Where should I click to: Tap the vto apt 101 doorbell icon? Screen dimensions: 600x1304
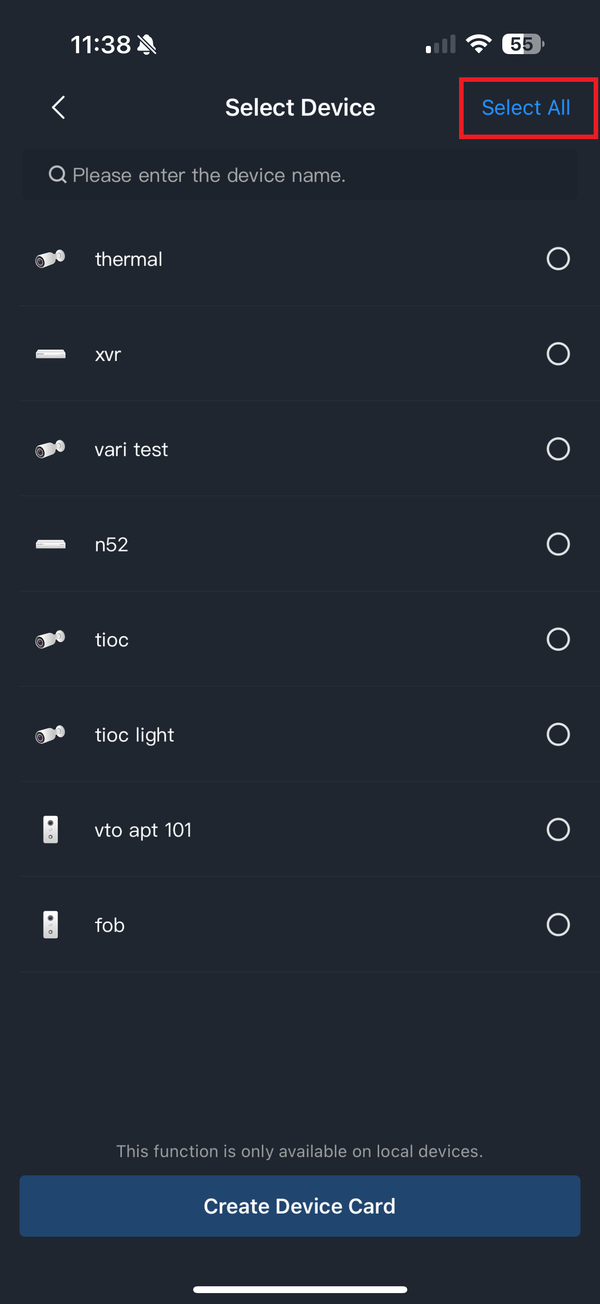click(50, 830)
